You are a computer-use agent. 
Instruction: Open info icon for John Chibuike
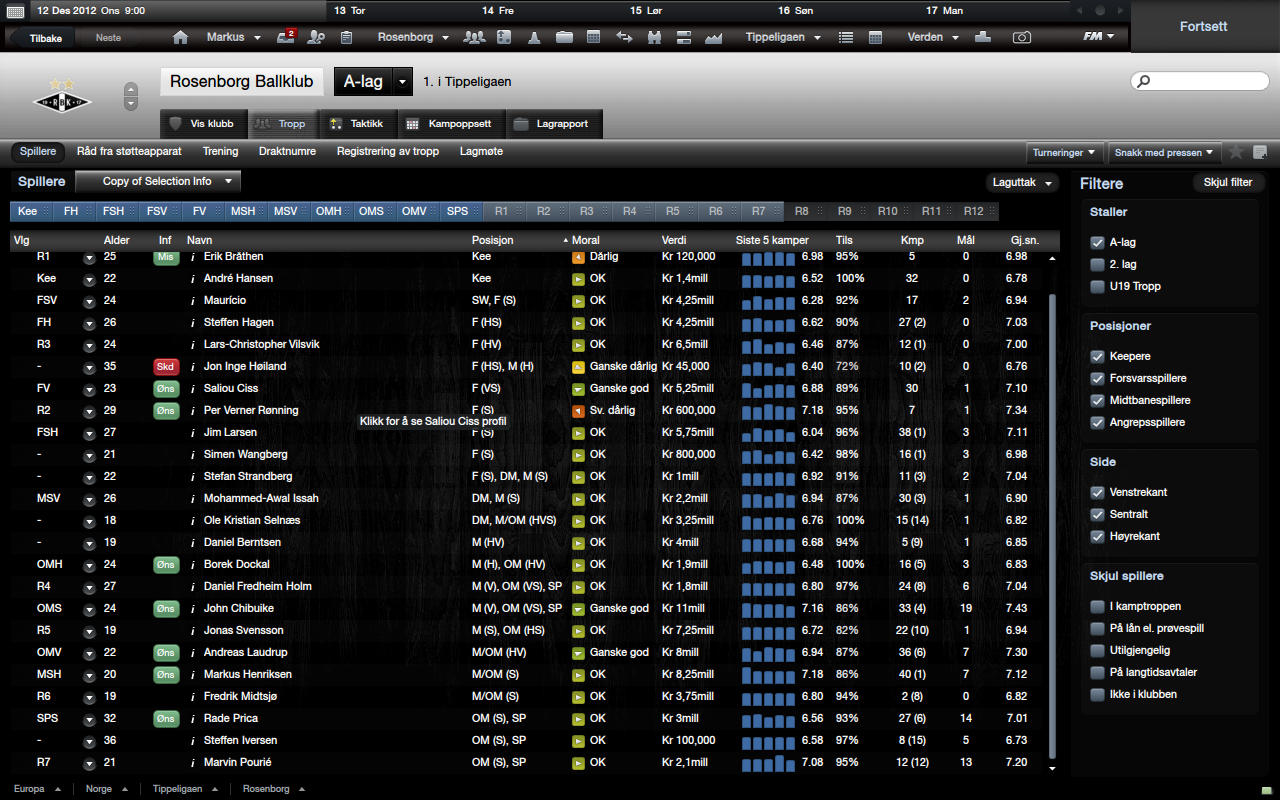pos(192,608)
